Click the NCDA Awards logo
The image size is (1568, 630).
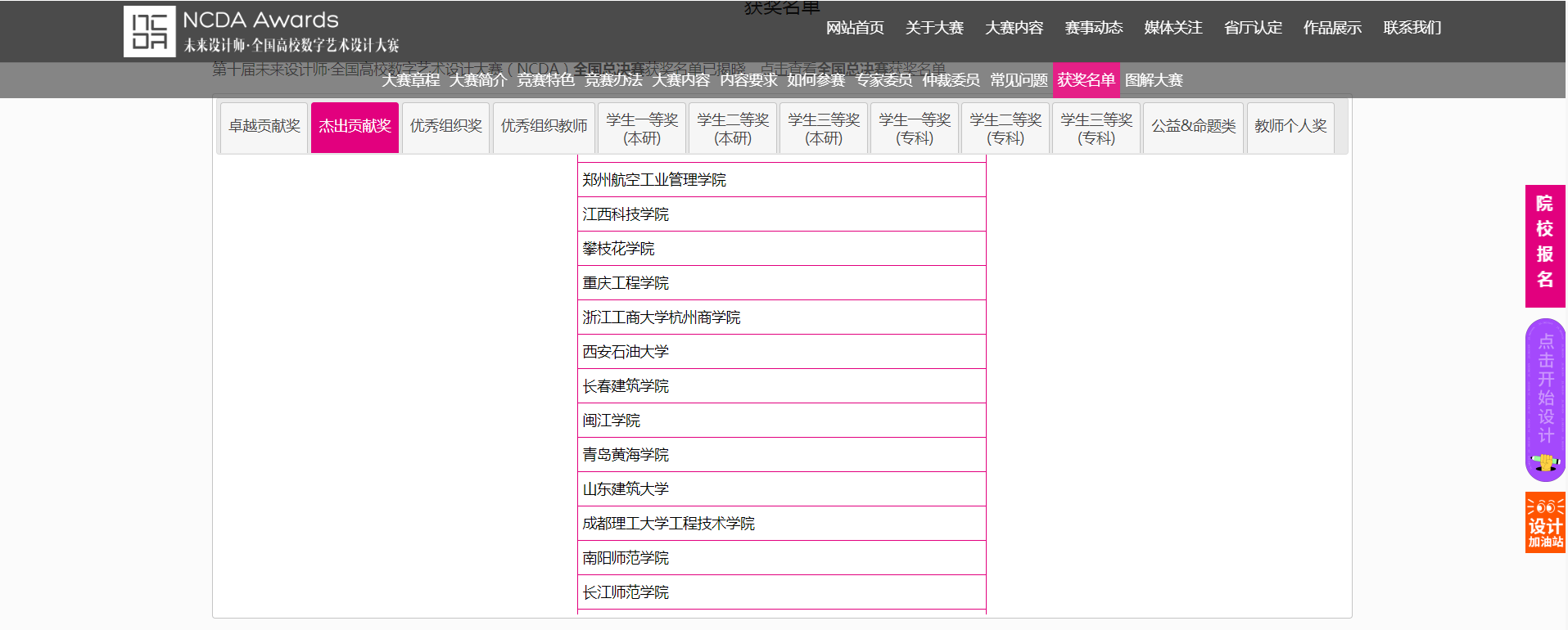(261, 31)
